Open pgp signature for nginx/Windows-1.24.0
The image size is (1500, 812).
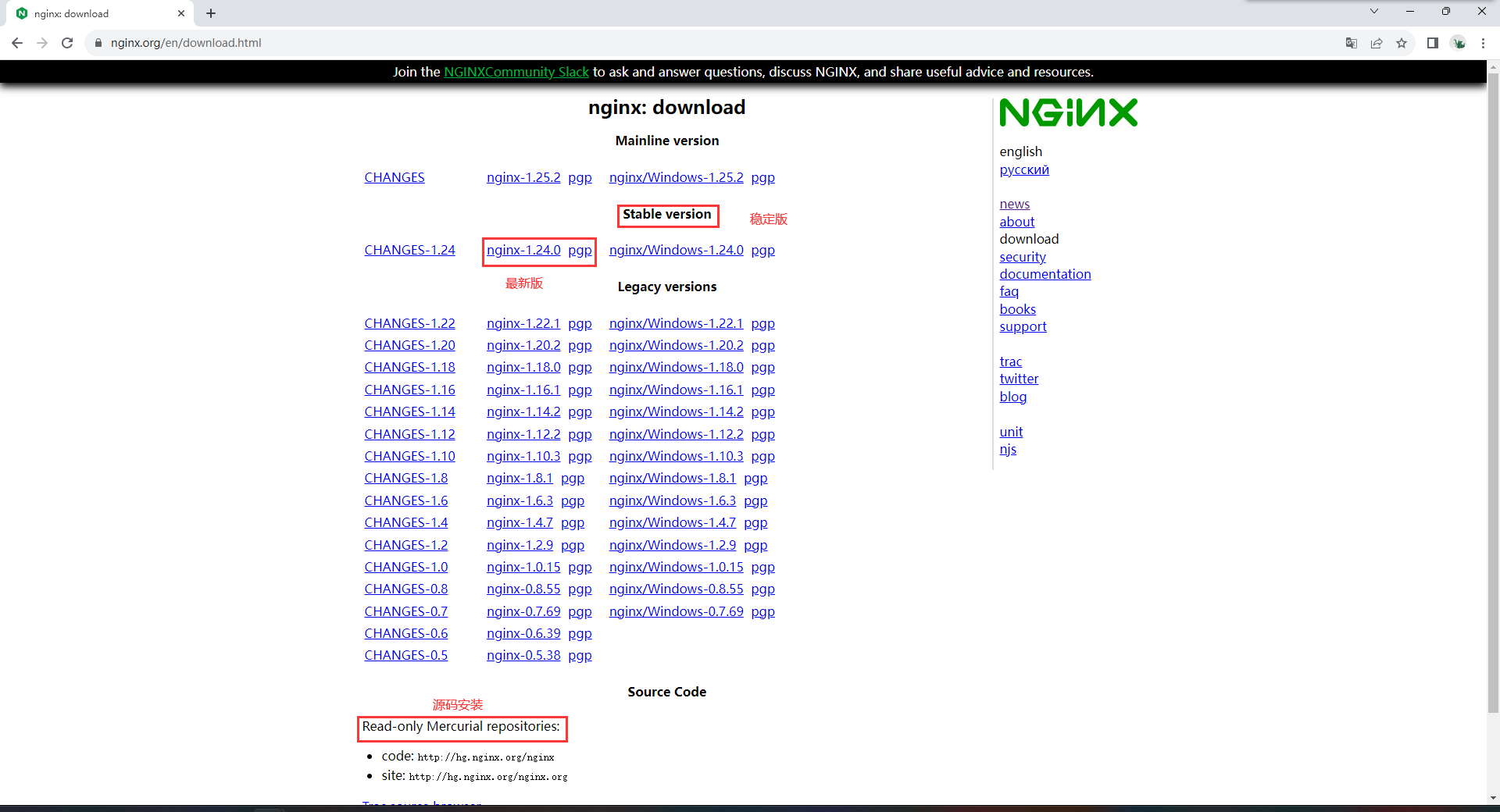(763, 251)
